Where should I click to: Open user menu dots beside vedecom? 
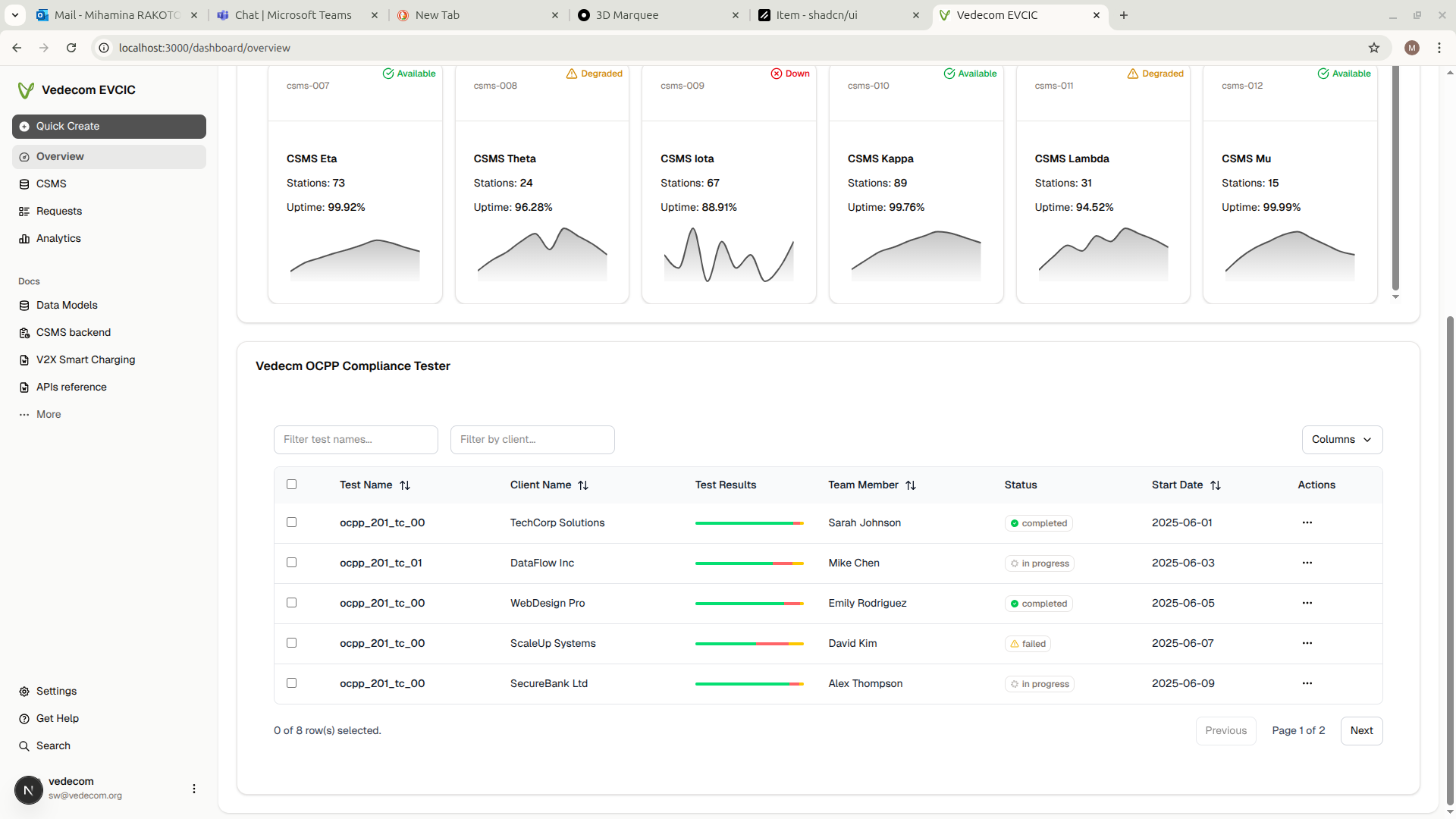pos(194,789)
